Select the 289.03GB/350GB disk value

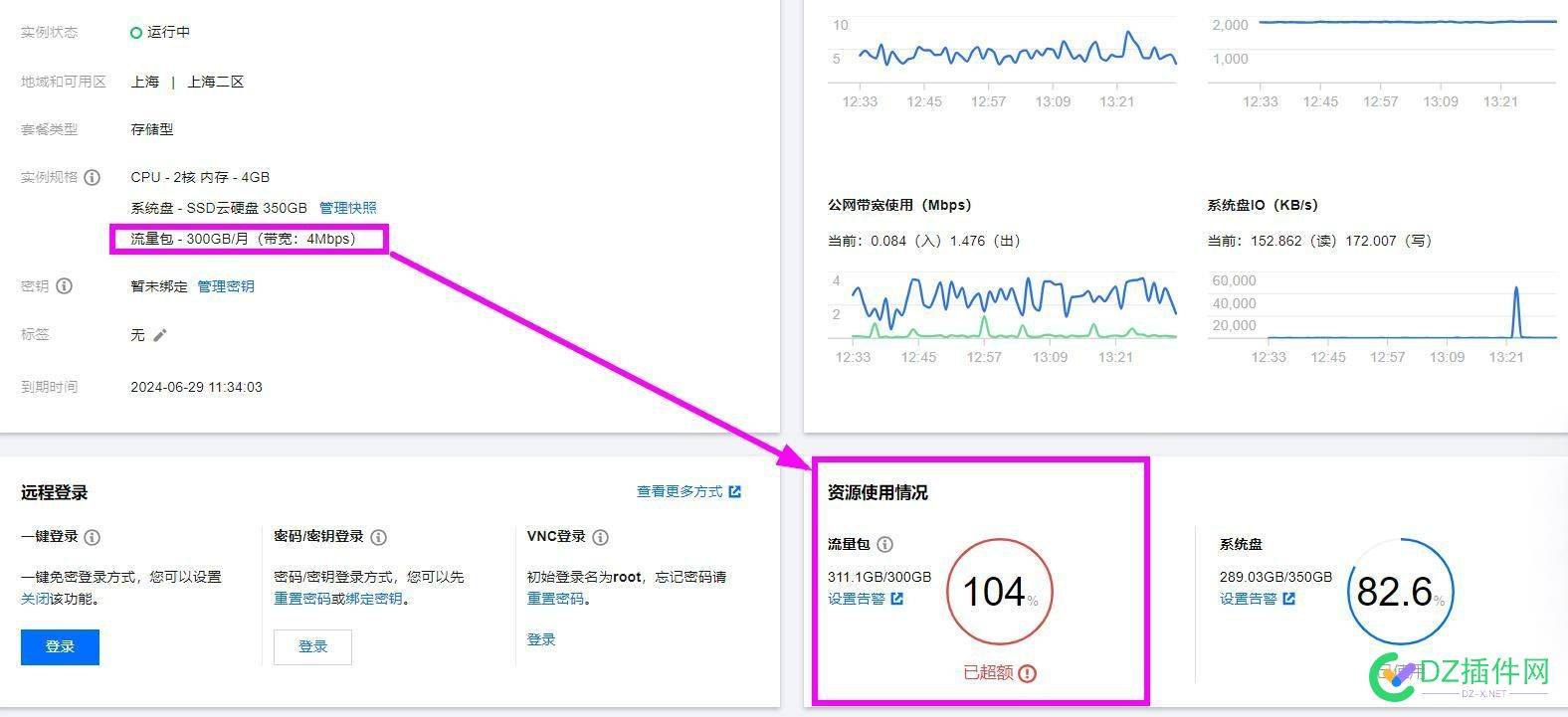pyautogui.click(x=1275, y=577)
